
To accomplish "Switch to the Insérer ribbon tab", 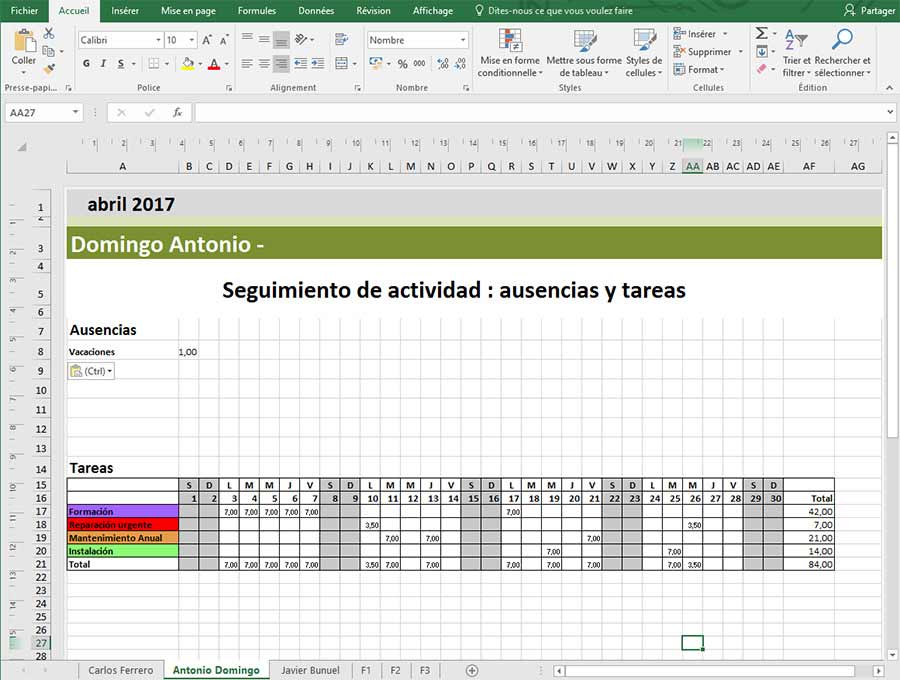I will pos(125,10).
